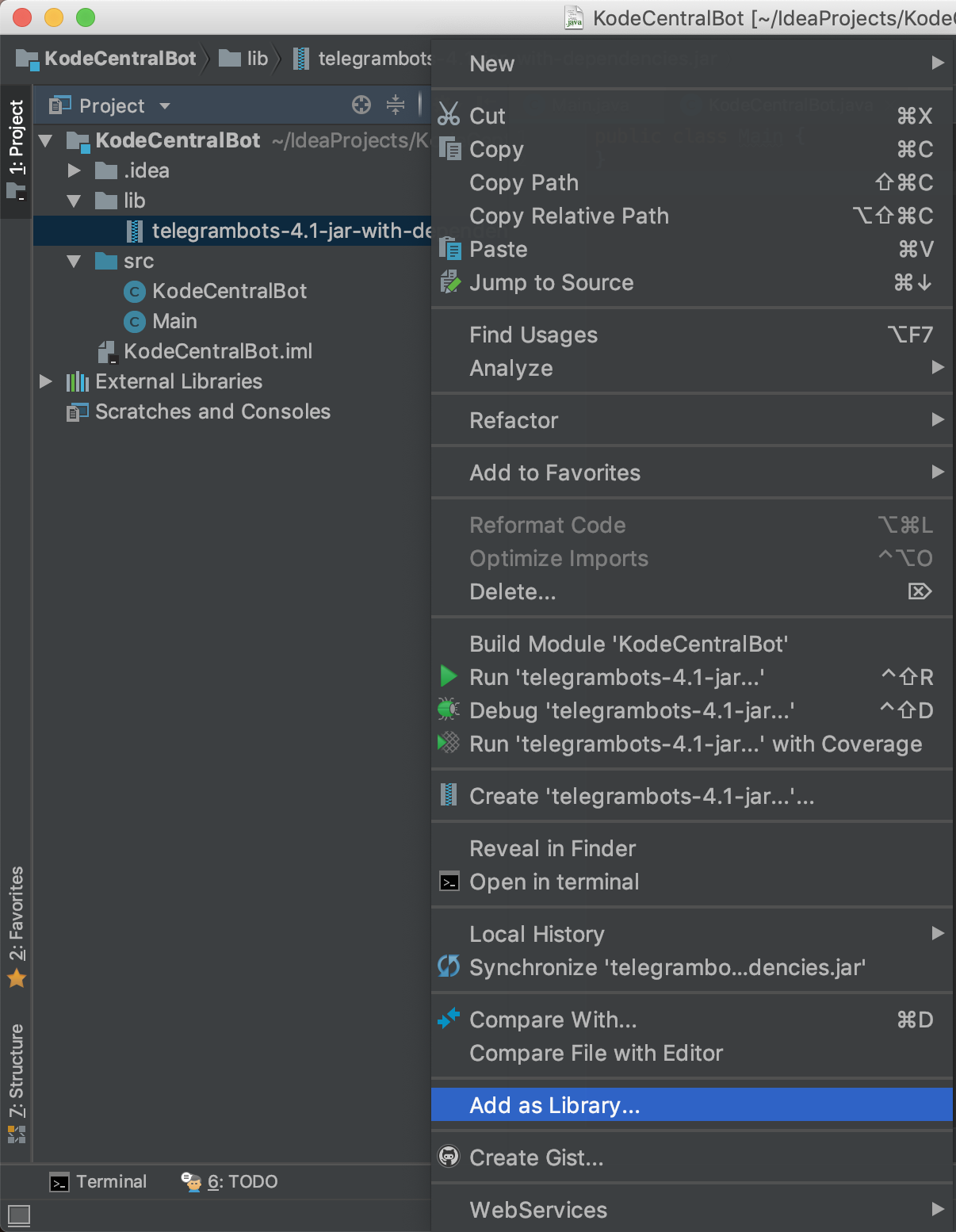Viewport: 956px width, 1232px height.
Task: Click the KodeCentralBot.iml file icon
Action: (x=107, y=352)
